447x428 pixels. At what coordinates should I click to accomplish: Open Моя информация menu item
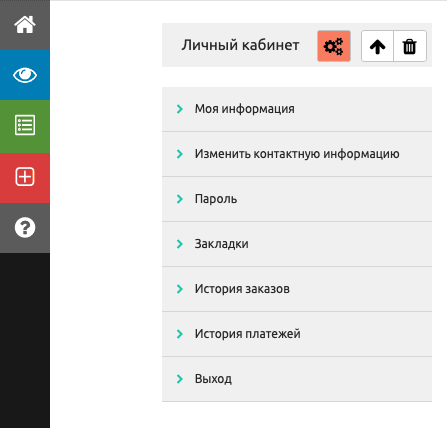[x=245, y=109]
